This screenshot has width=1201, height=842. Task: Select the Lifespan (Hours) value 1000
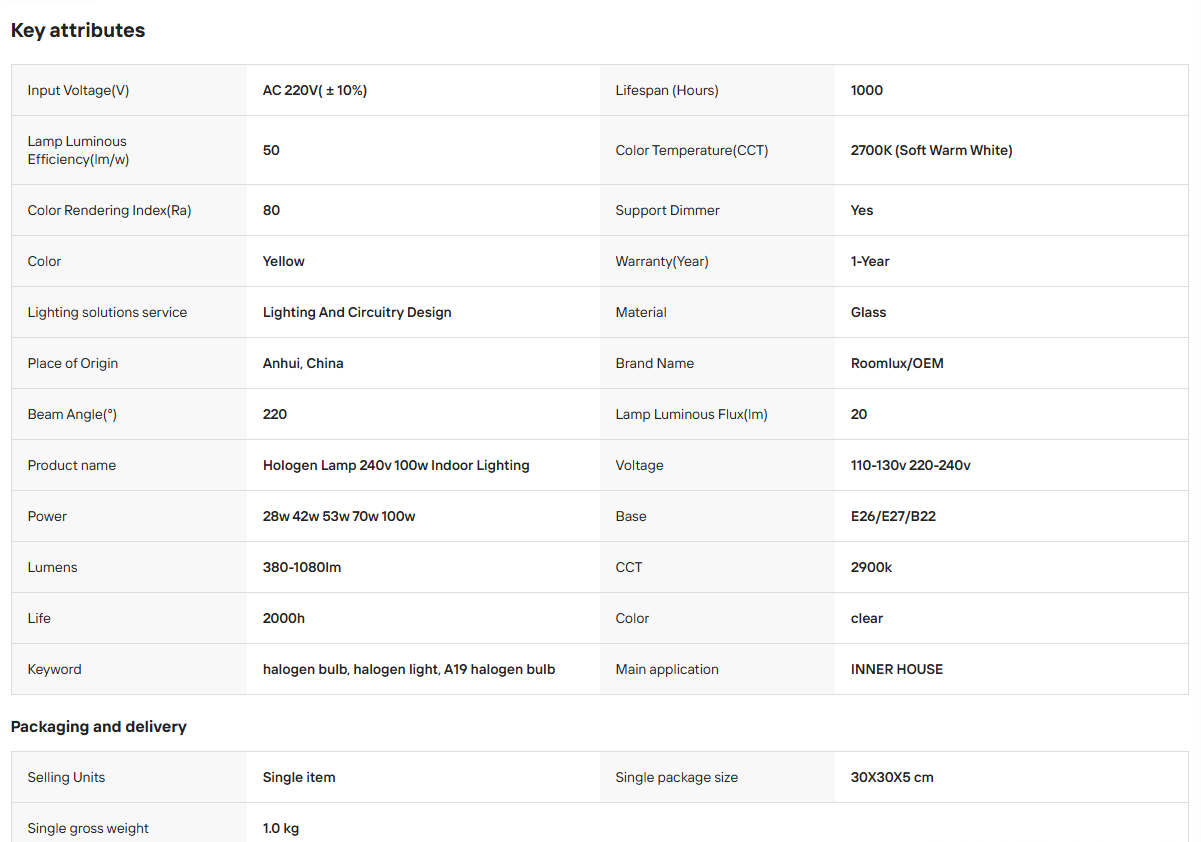pos(867,90)
